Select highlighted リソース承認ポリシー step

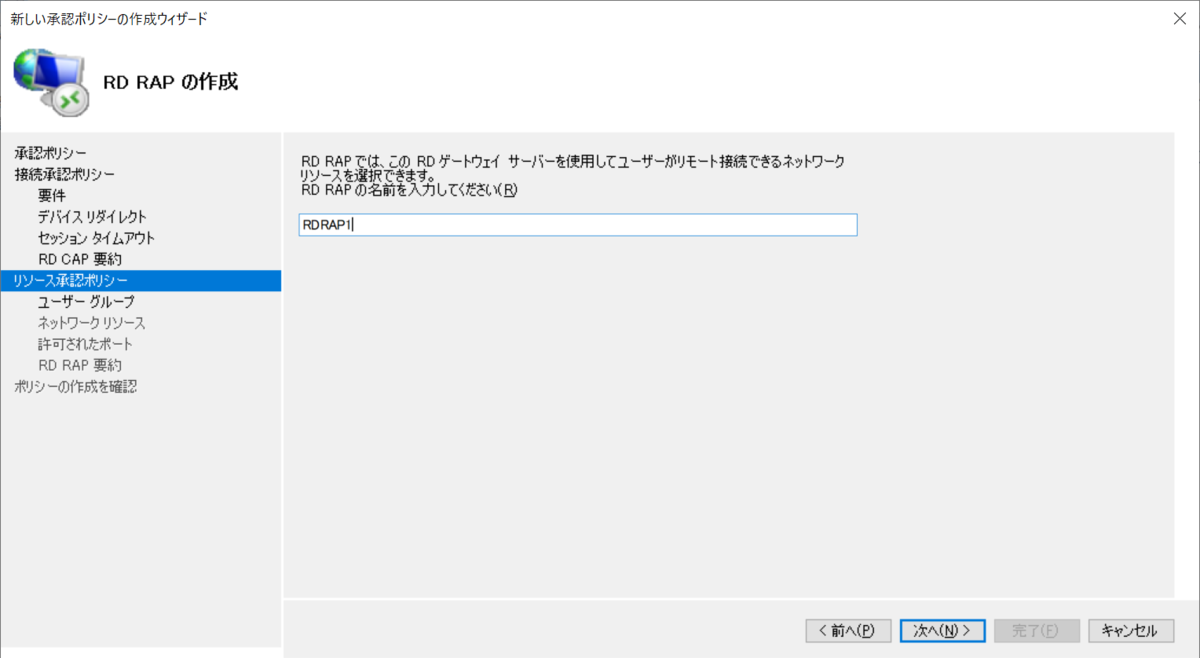click(140, 280)
